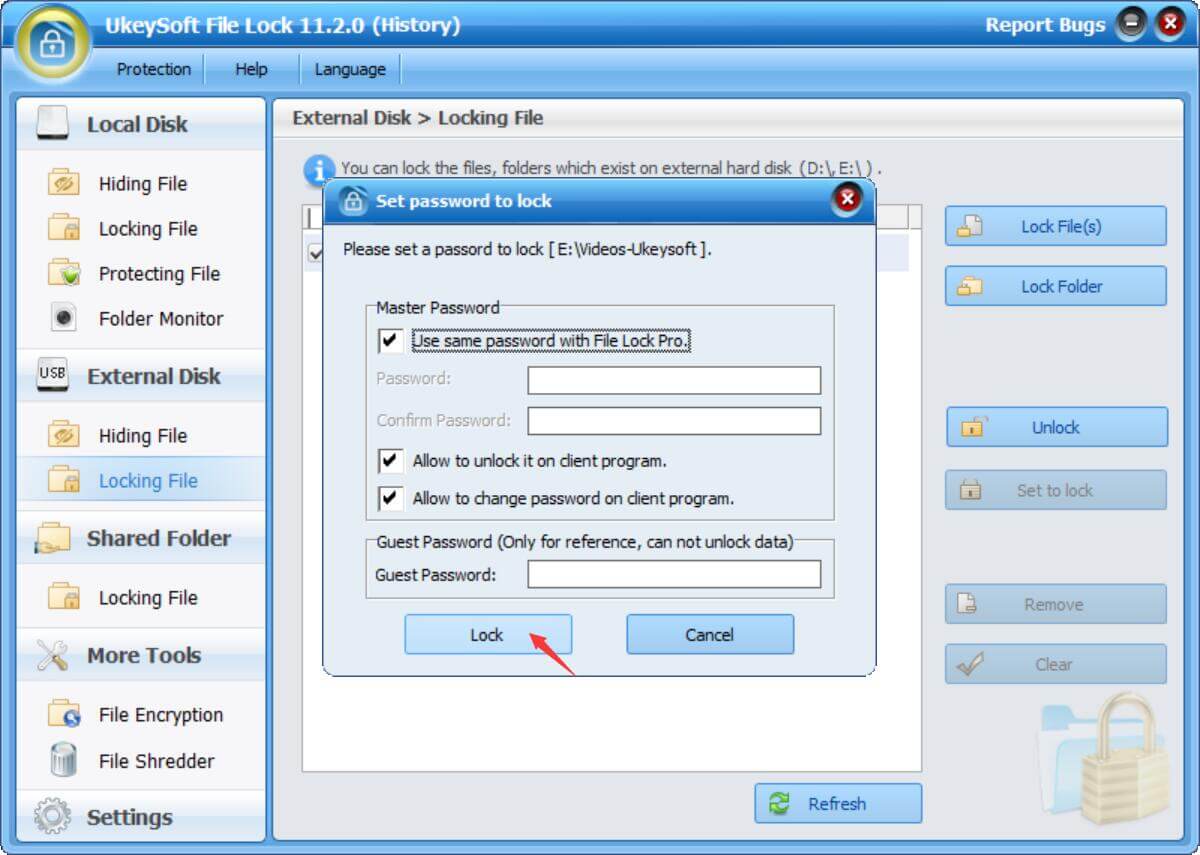
Task: Disable Allow to unlock it on client program
Action: (x=393, y=460)
